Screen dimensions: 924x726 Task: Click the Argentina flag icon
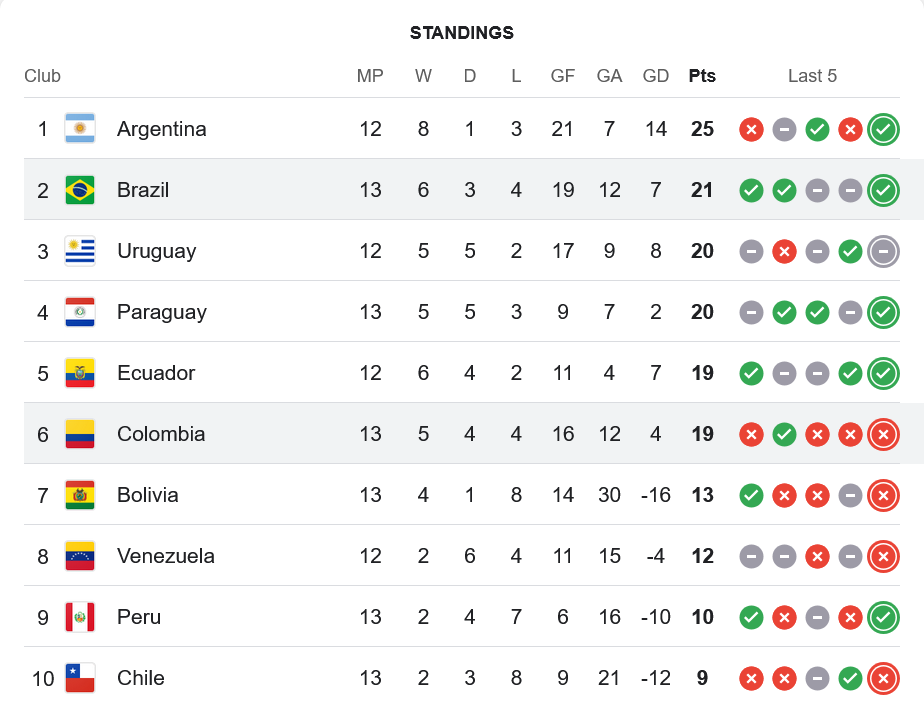pyautogui.click(x=80, y=129)
